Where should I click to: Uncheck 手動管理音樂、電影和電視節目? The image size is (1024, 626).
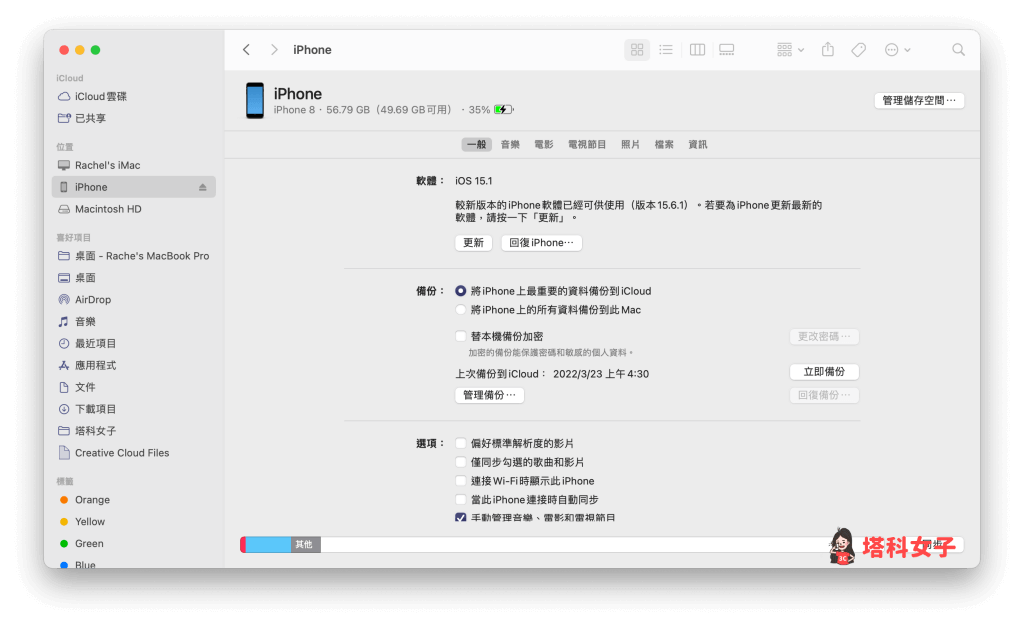click(460, 518)
